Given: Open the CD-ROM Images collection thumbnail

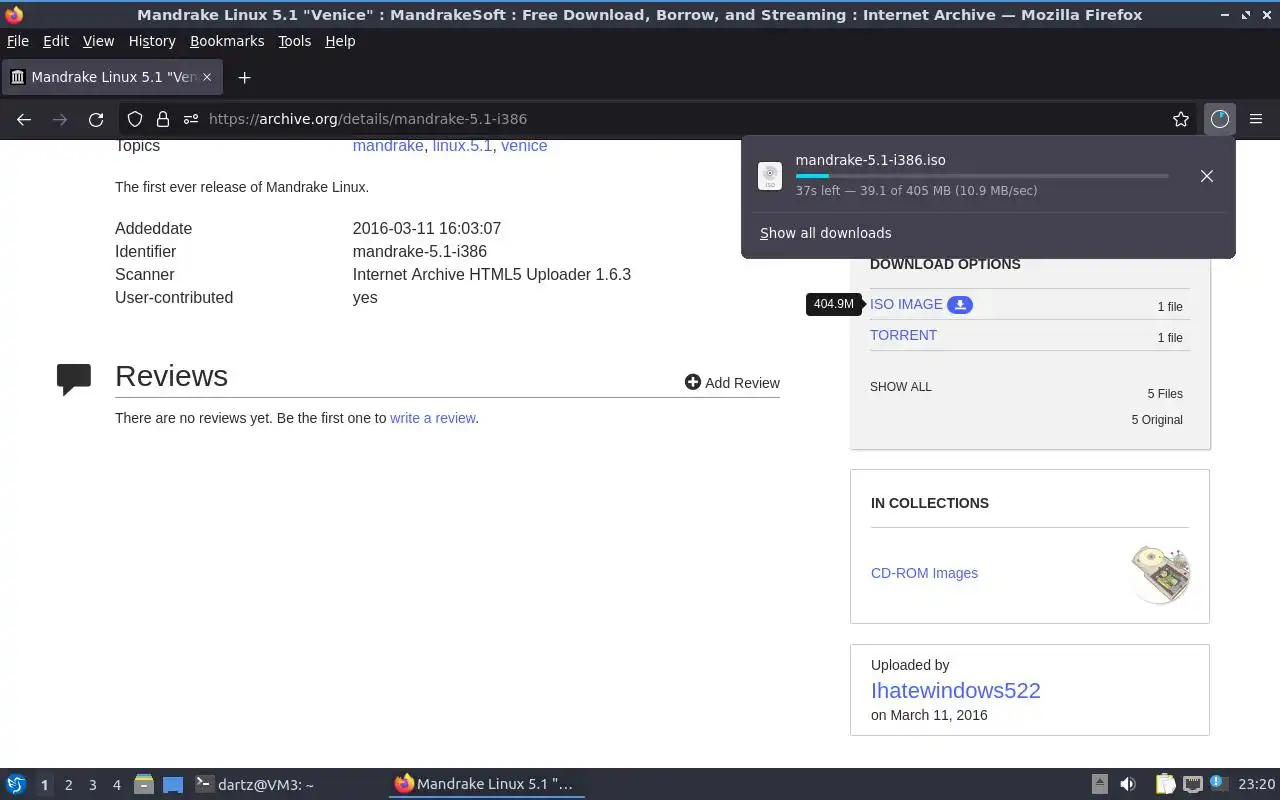Looking at the screenshot, I should 1160,573.
